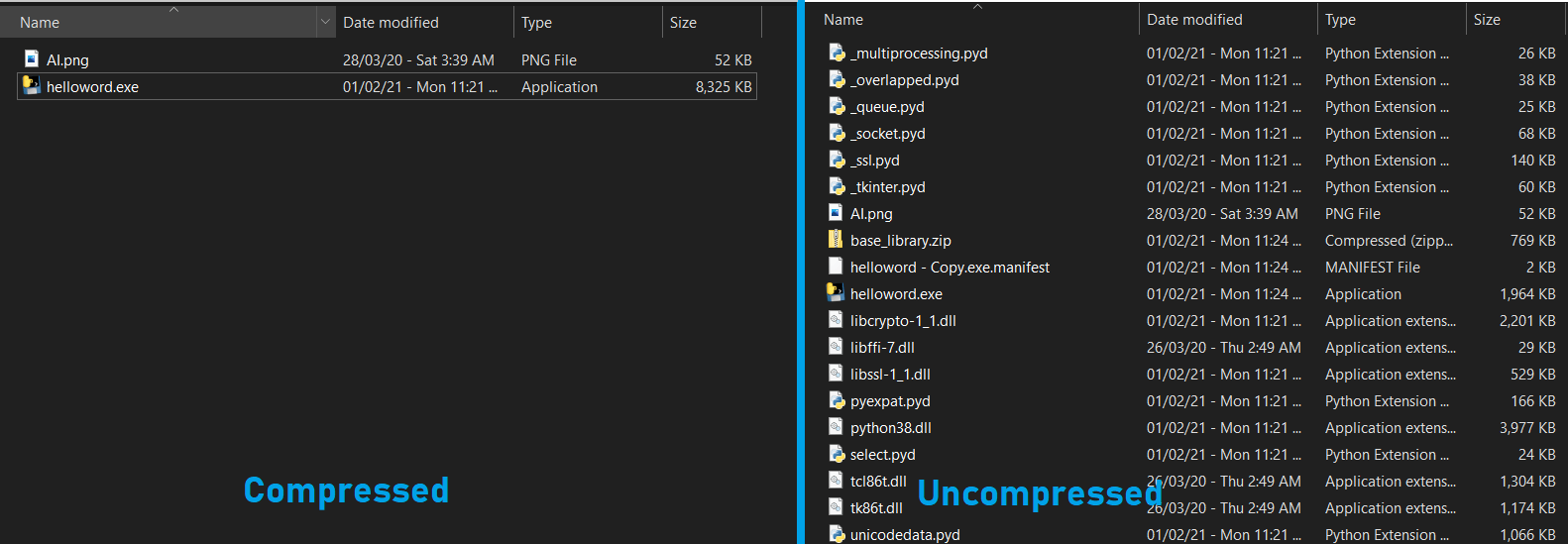This screenshot has width=1568, height=544.
Task: Click the 1,964 KB size value
Action: tap(1527, 294)
